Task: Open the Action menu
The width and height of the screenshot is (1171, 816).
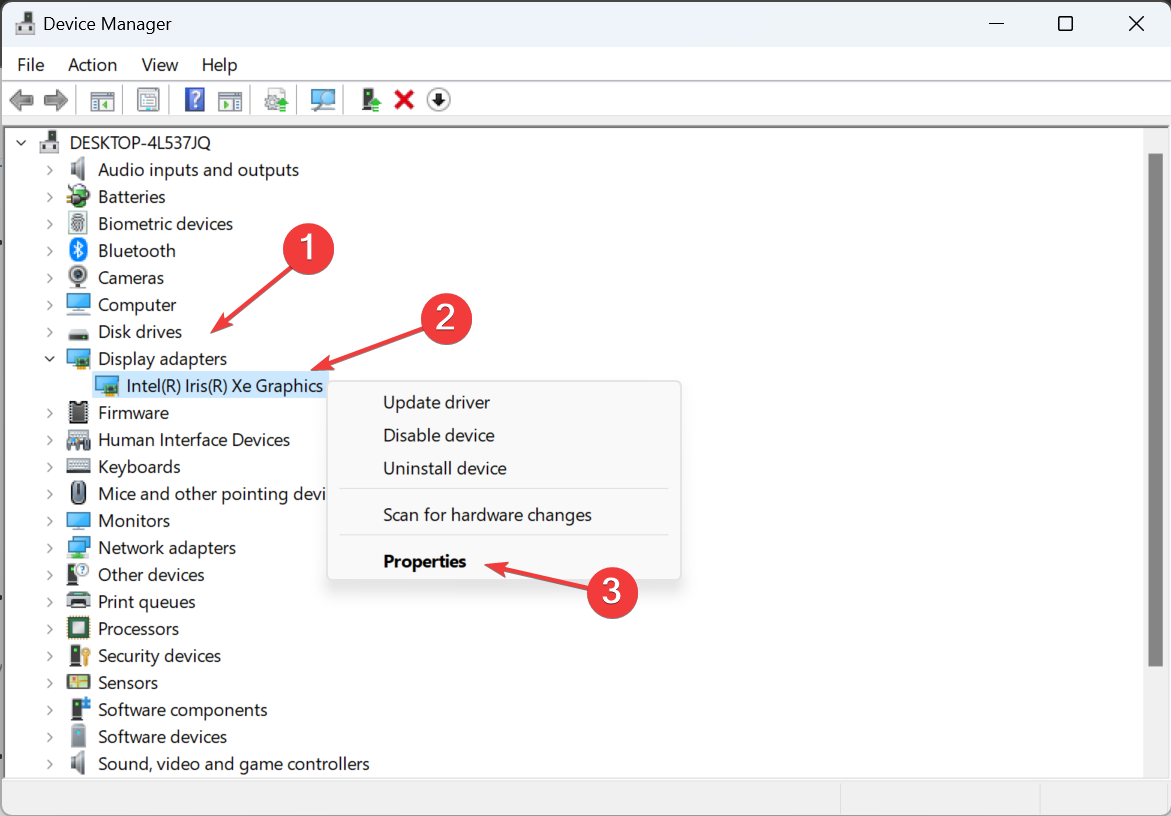Action: [x=93, y=65]
